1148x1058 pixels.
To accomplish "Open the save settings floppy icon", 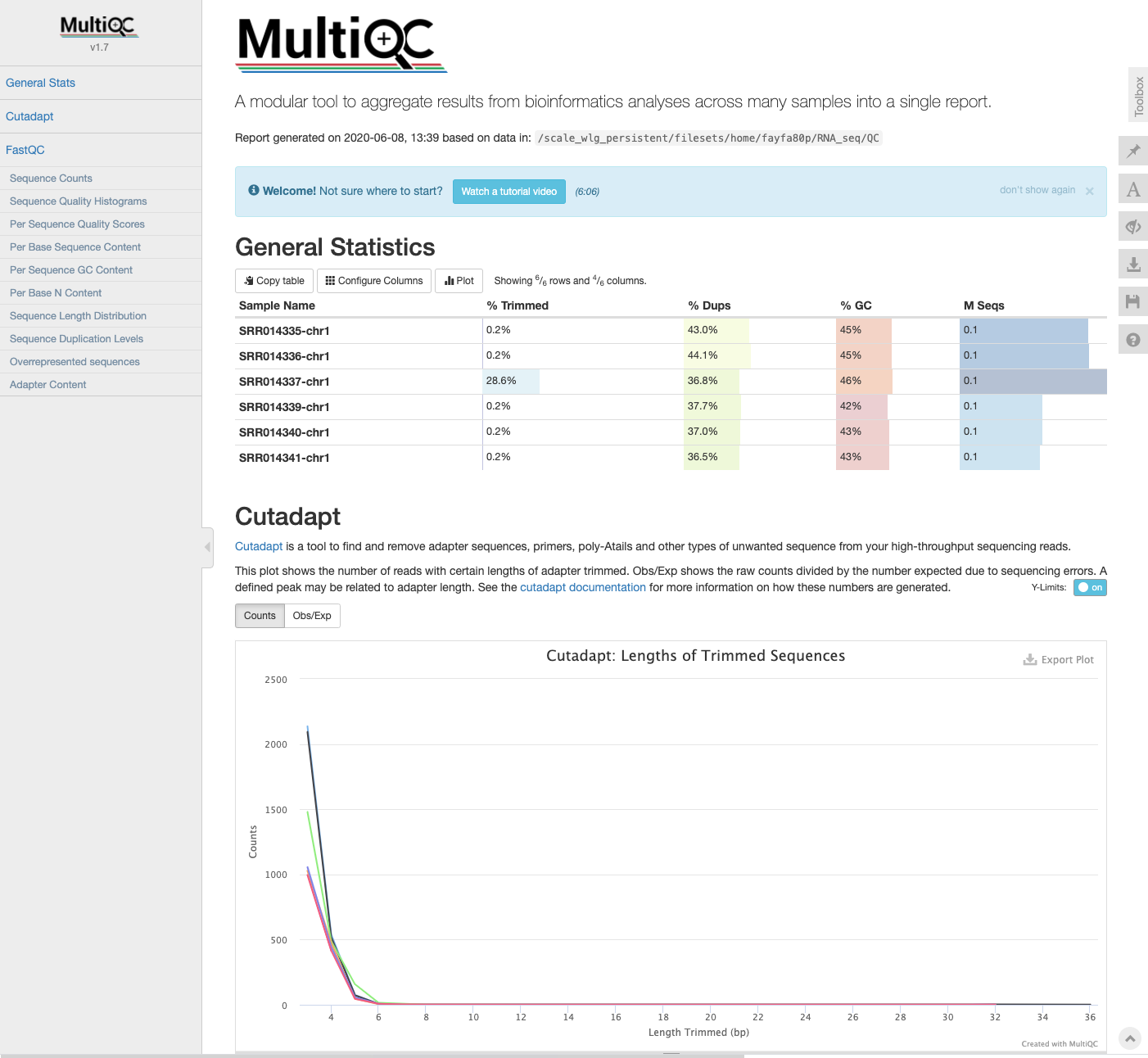I will (1133, 302).
